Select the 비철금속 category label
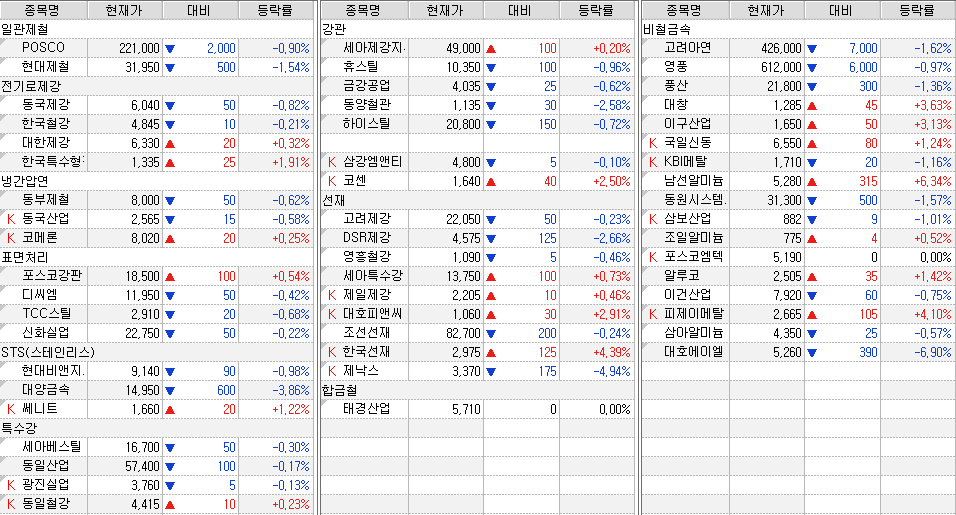956x515 pixels. click(x=667, y=29)
